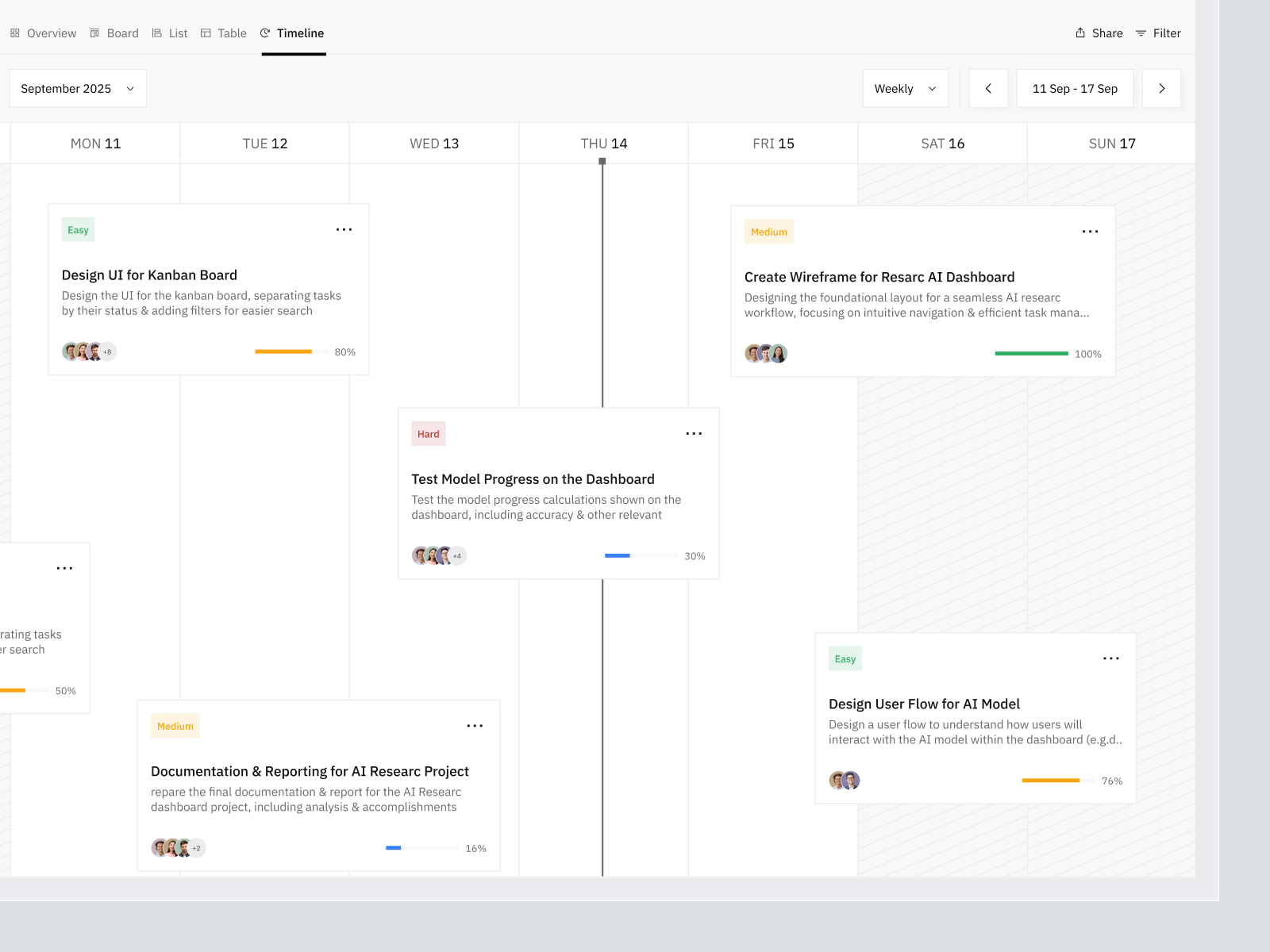The image size is (1270, 952).
Task: Open the Filter options icon
Action: [1141, 33]
